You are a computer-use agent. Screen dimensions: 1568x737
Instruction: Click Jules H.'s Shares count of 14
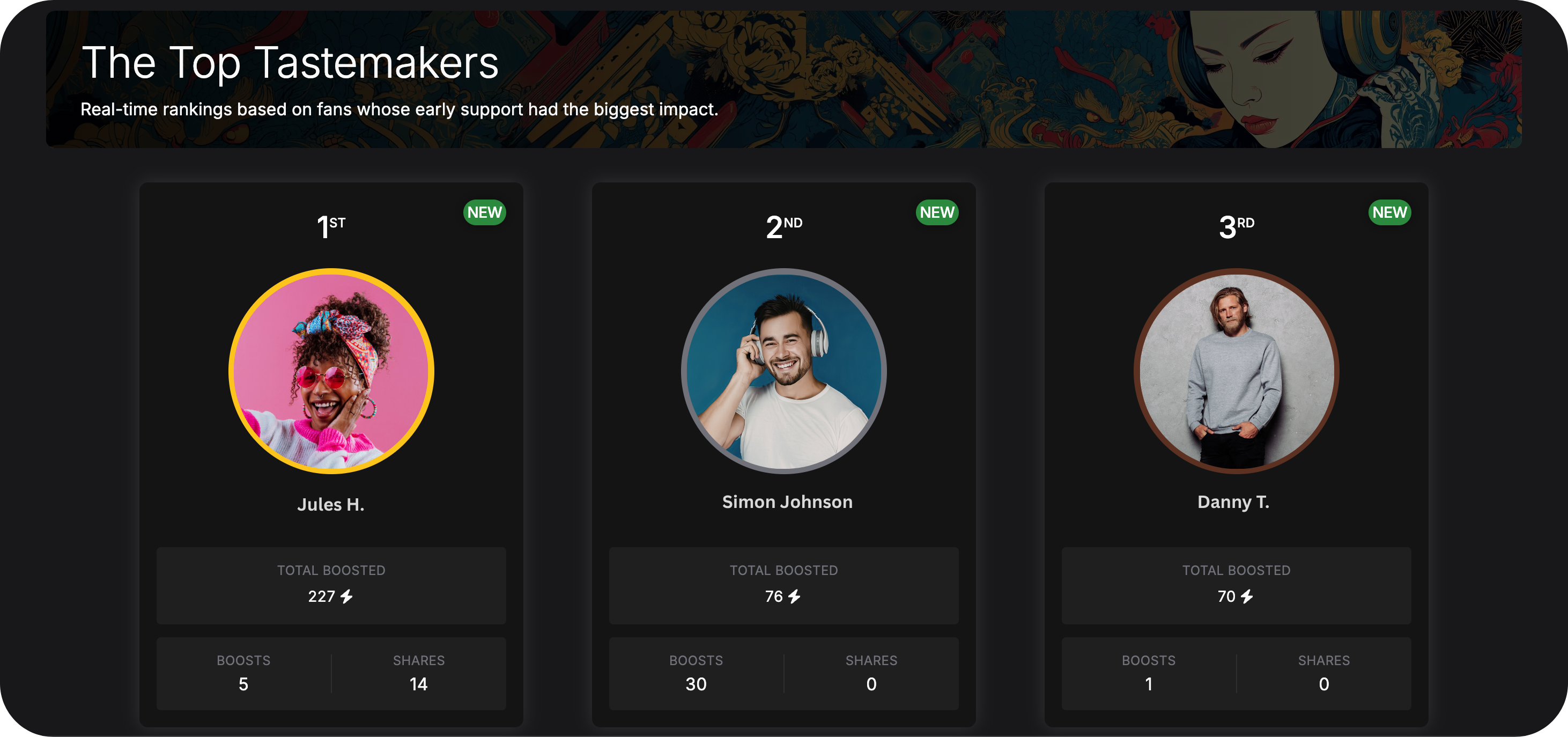pos(419,684)
